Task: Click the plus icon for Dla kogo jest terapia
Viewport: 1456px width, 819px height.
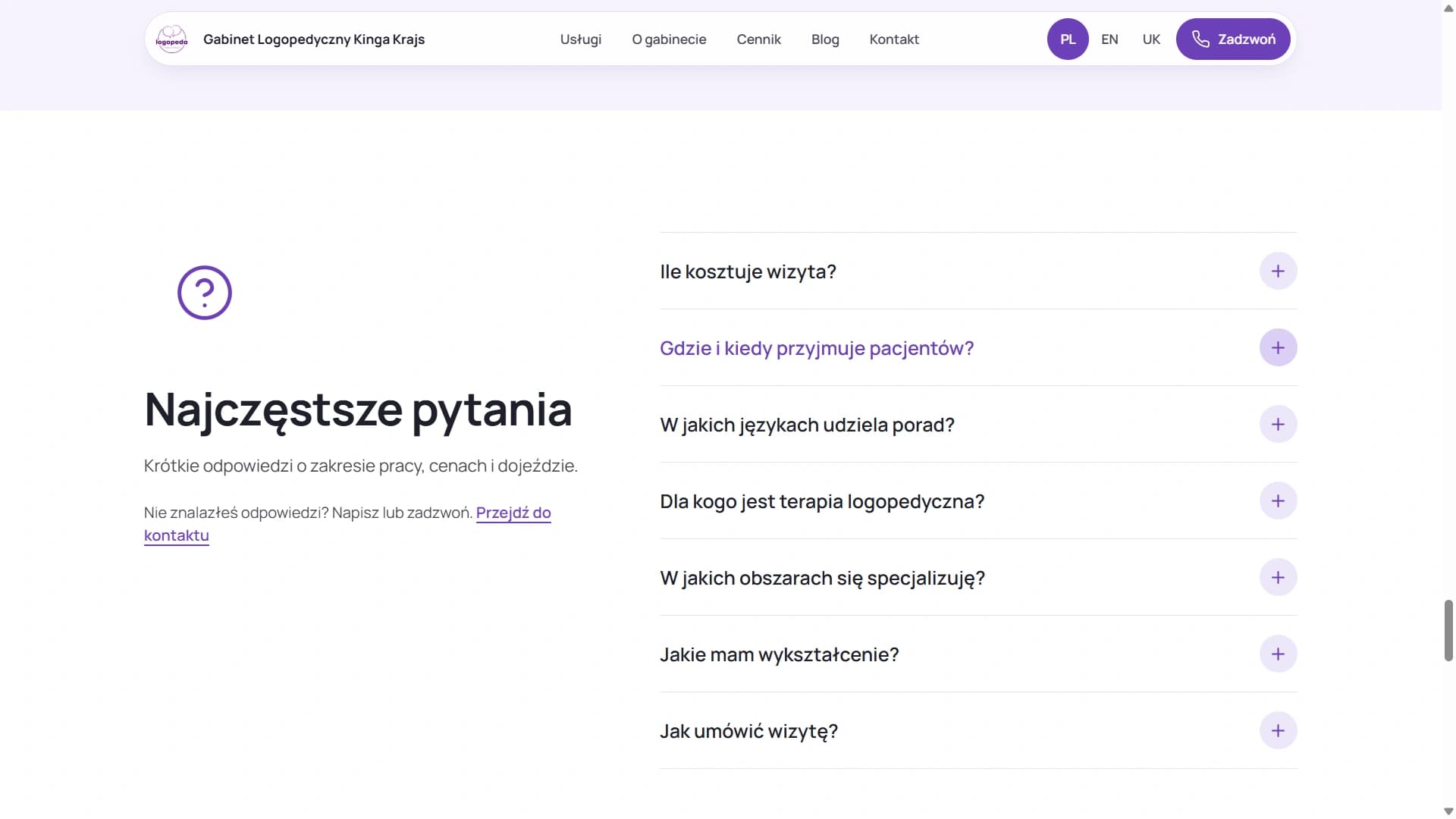Action: (x=1278, y=500)
